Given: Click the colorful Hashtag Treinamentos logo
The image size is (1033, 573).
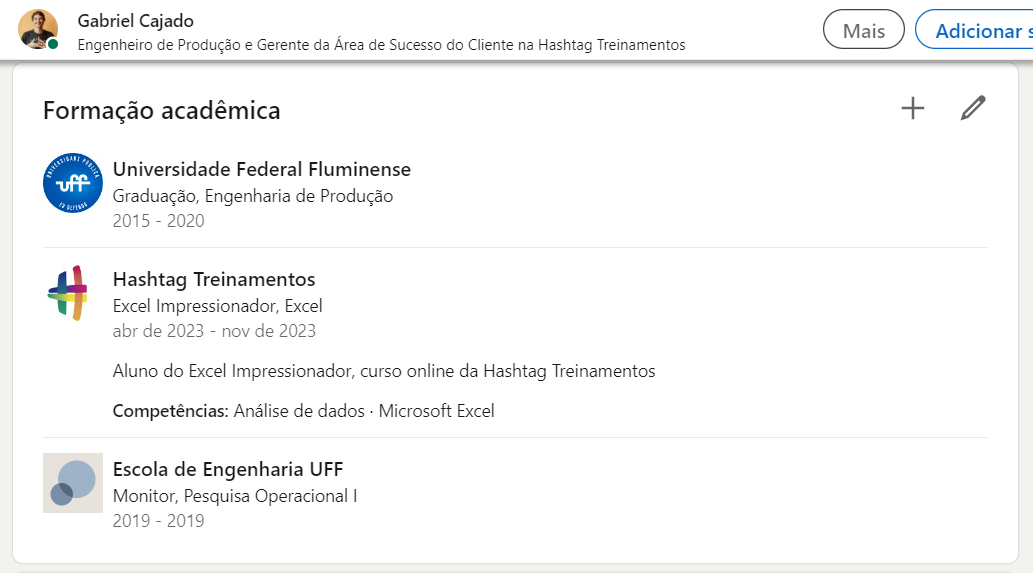Looking at the screenshot, I should click(68, 293).
